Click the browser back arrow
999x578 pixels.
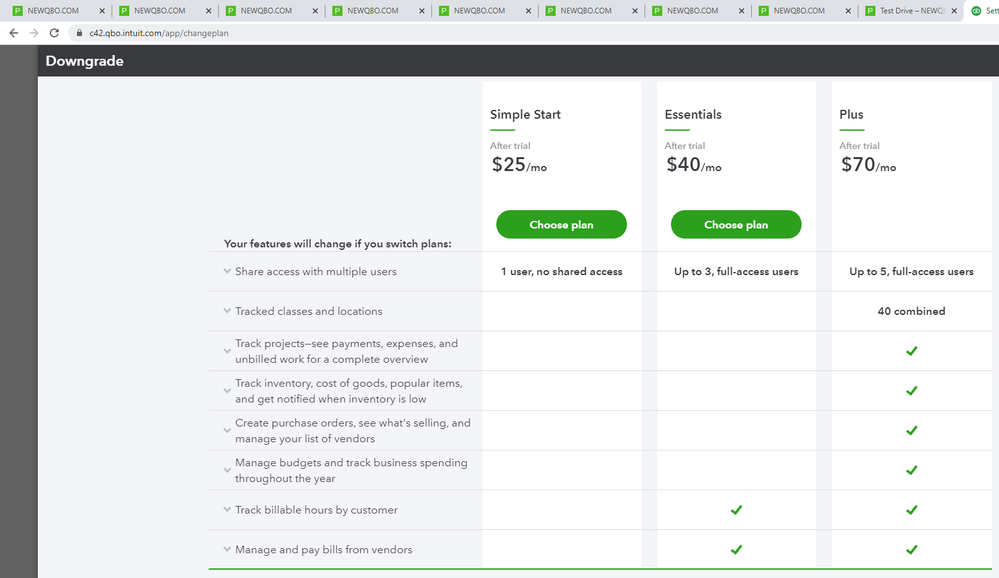13,33
